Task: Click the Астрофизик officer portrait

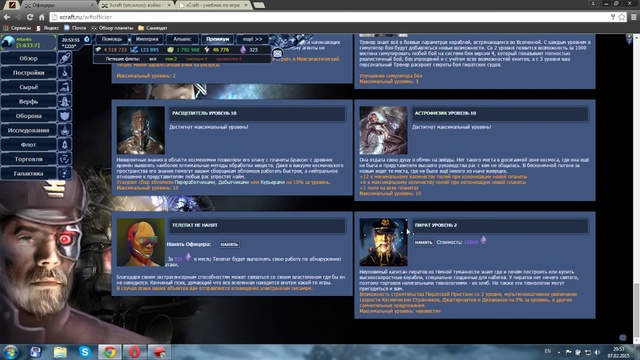Action: click(x=383, y=130)
